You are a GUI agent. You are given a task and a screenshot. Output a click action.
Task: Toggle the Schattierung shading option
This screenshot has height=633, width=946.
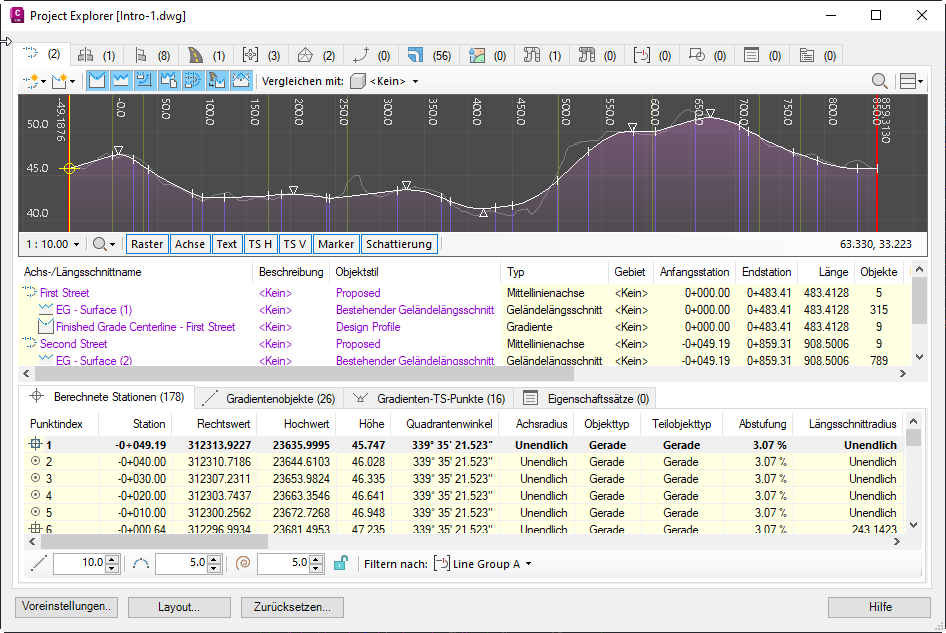[398, 244]
